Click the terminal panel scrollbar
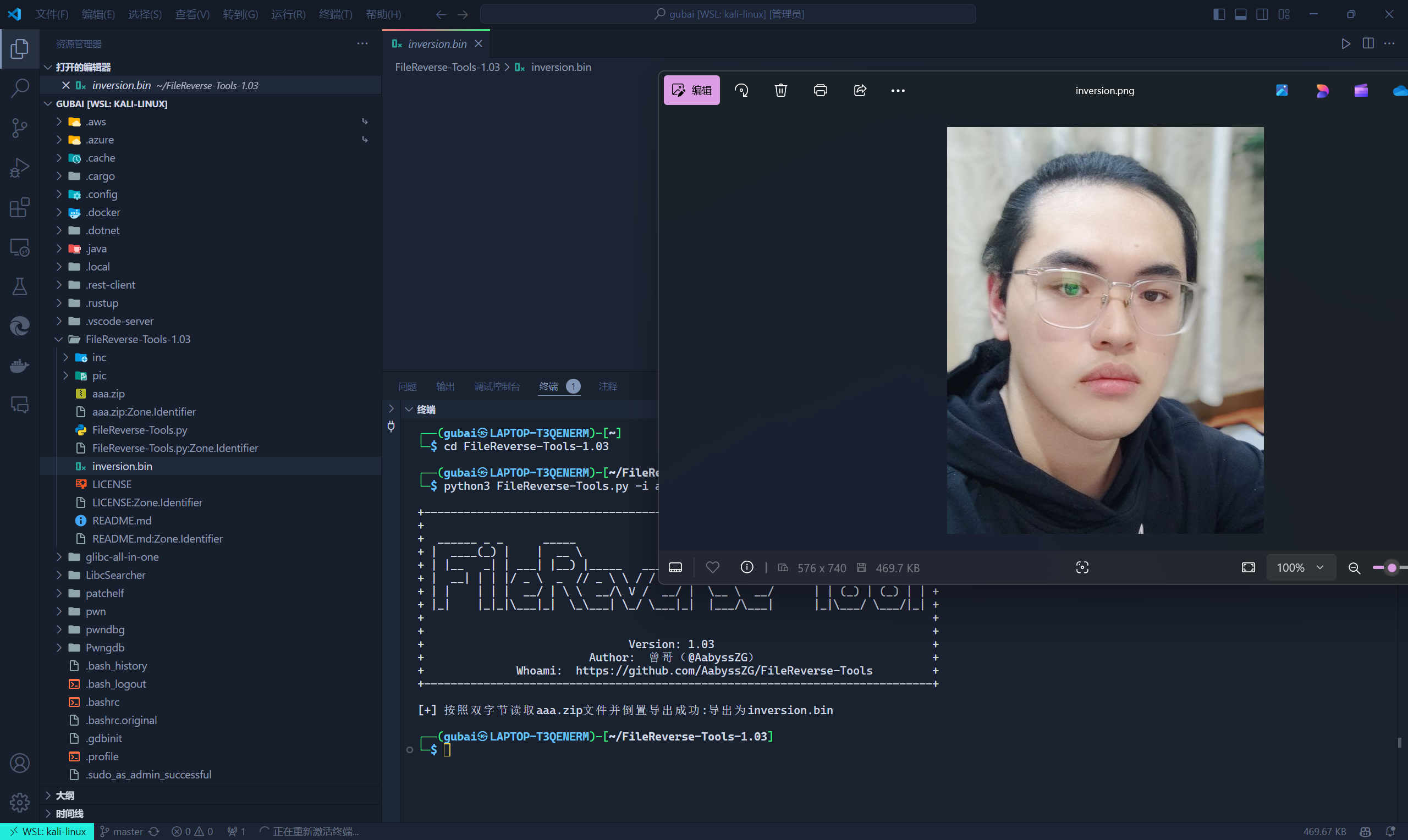1408x840 pixels. (1399, 742)
